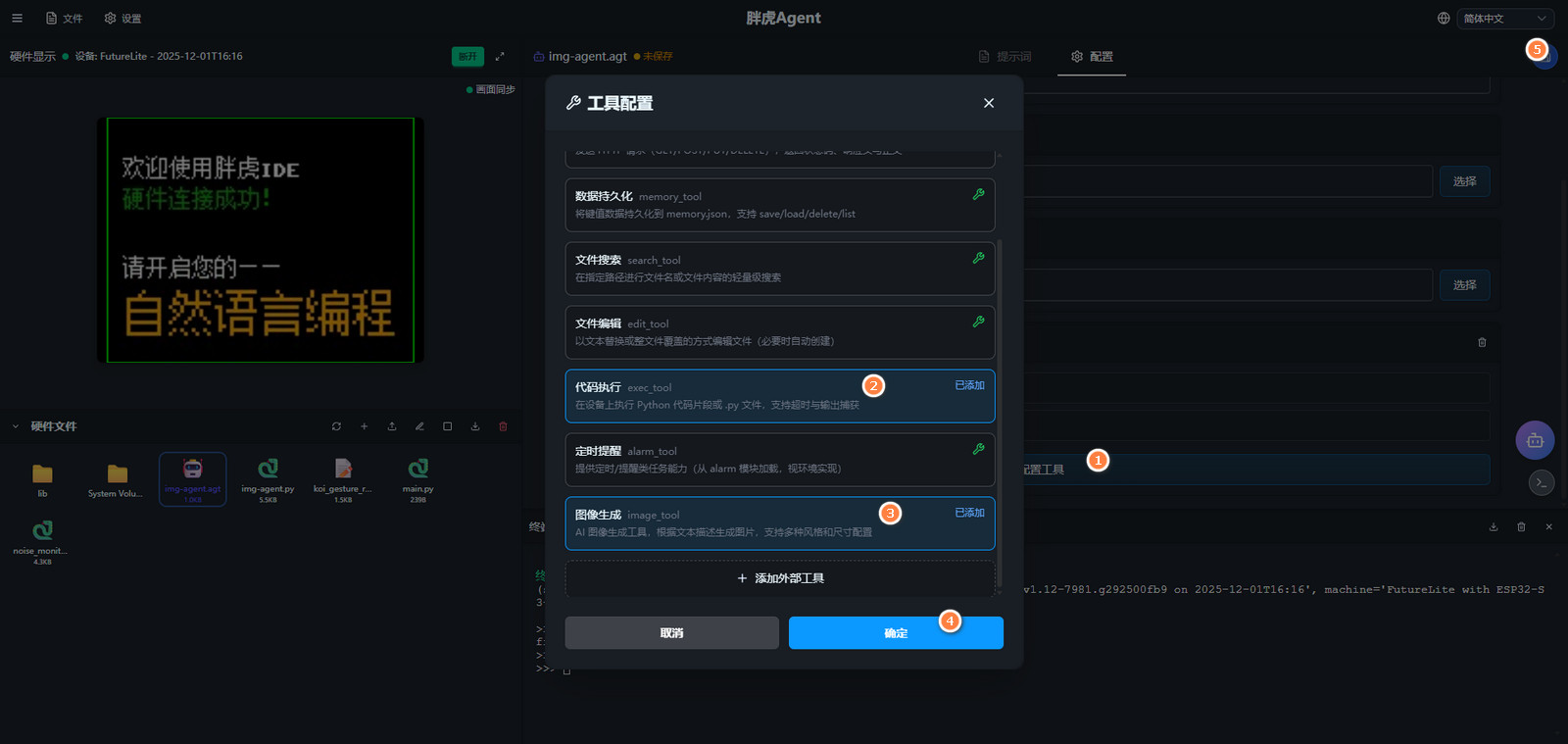
Task: Click the red delete file trash icon
Action: pos(503,426)
